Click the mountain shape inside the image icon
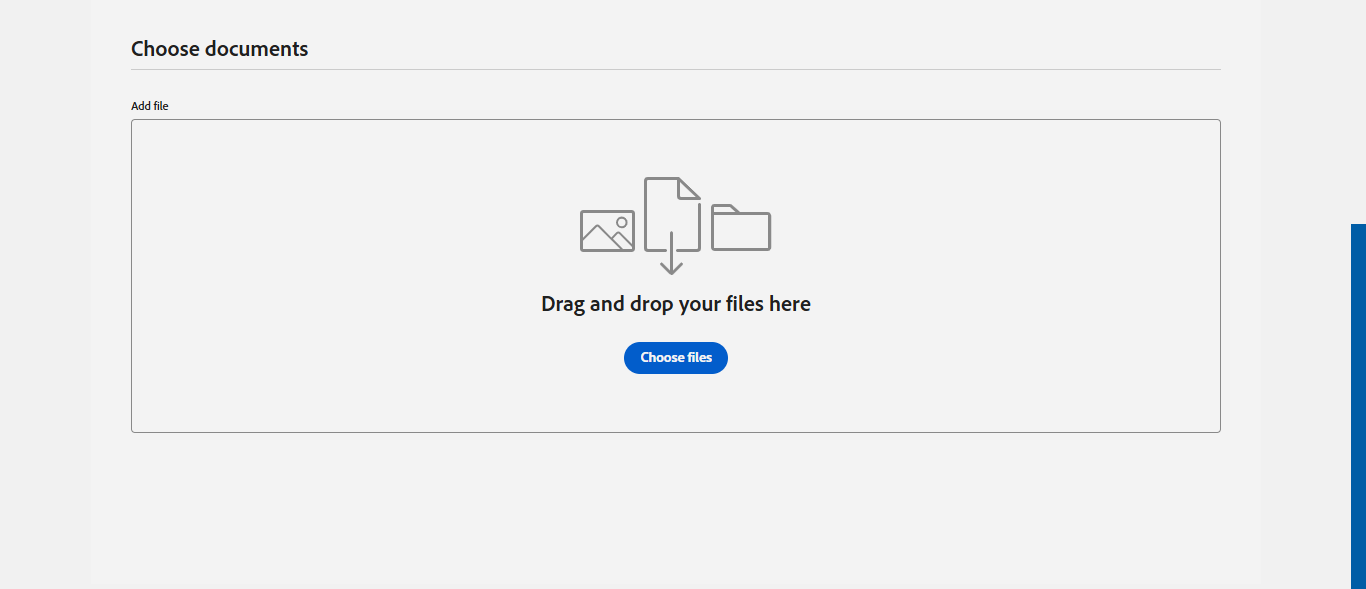 604,239
